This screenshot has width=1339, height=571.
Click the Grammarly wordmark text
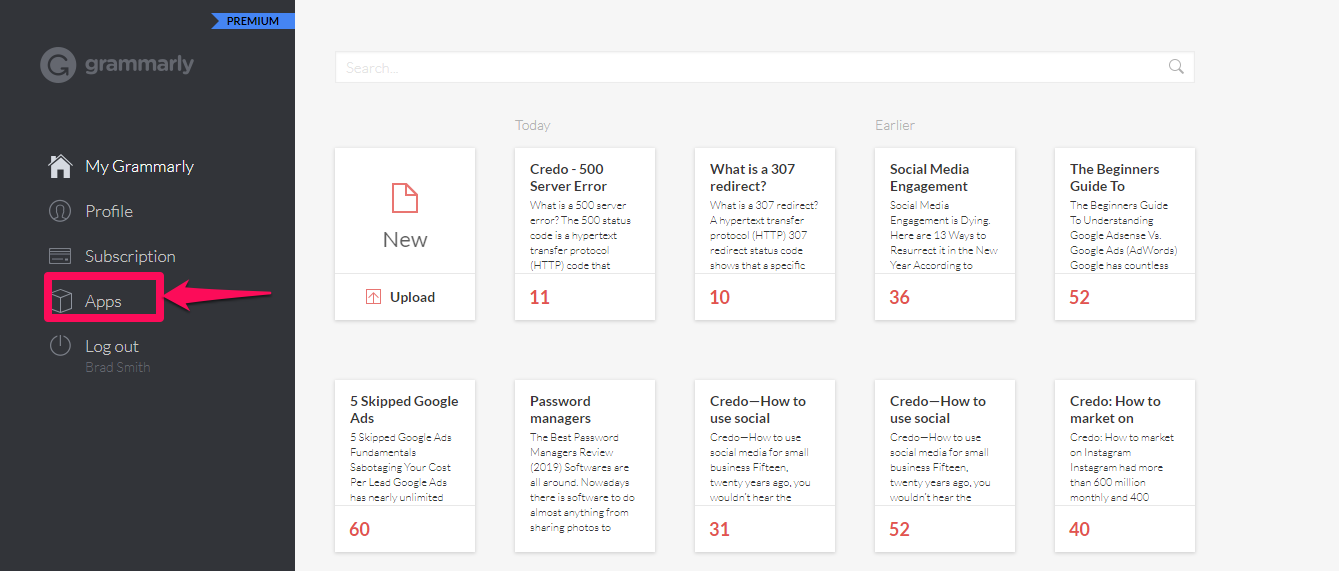(x=140, y=65)
